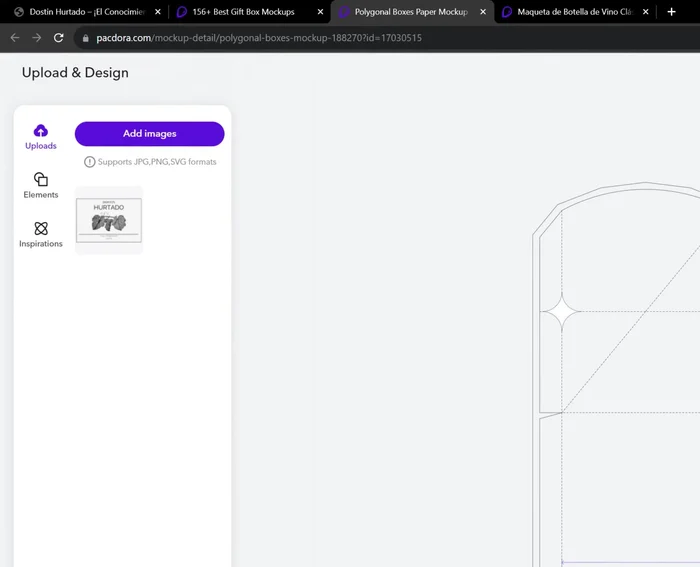Select the uploaded Hurtado label thumbnail
Screen dimensions: 700x567
109,221
